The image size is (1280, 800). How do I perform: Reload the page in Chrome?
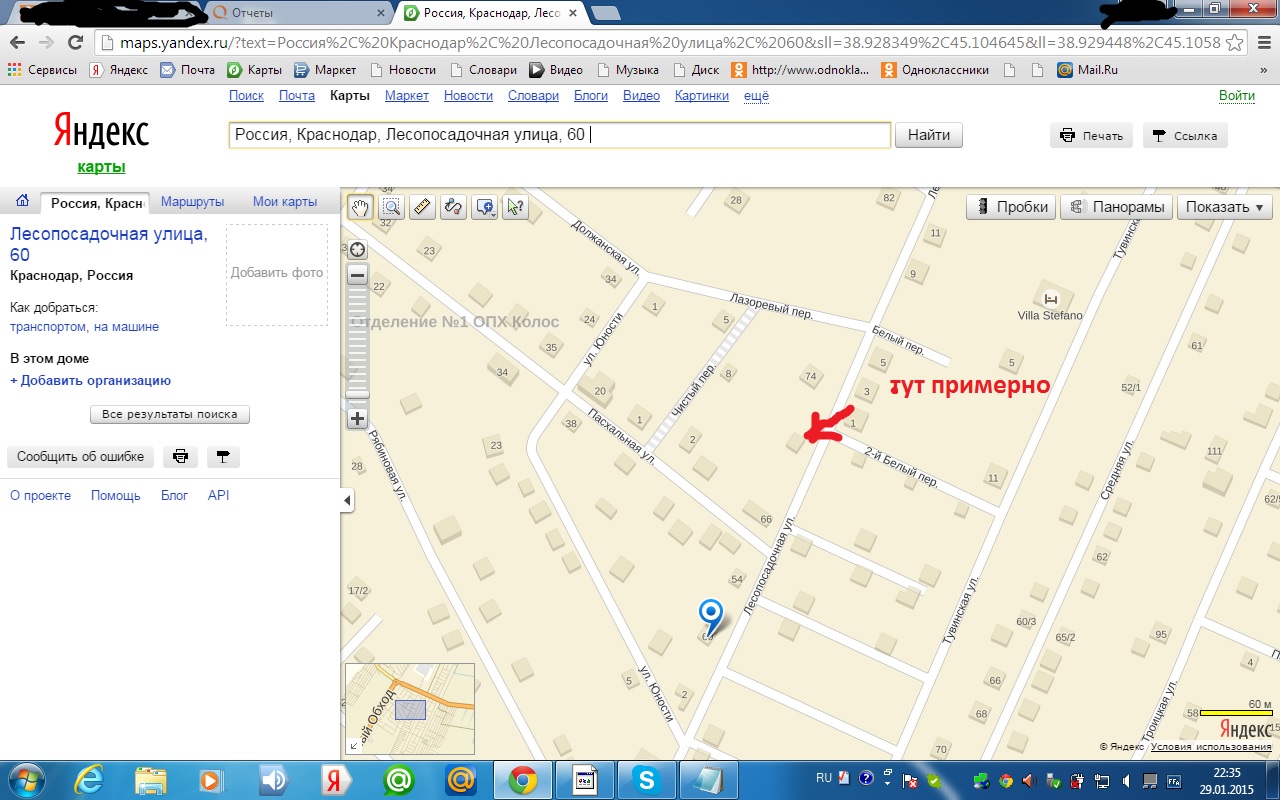click(x=75, y=43)
